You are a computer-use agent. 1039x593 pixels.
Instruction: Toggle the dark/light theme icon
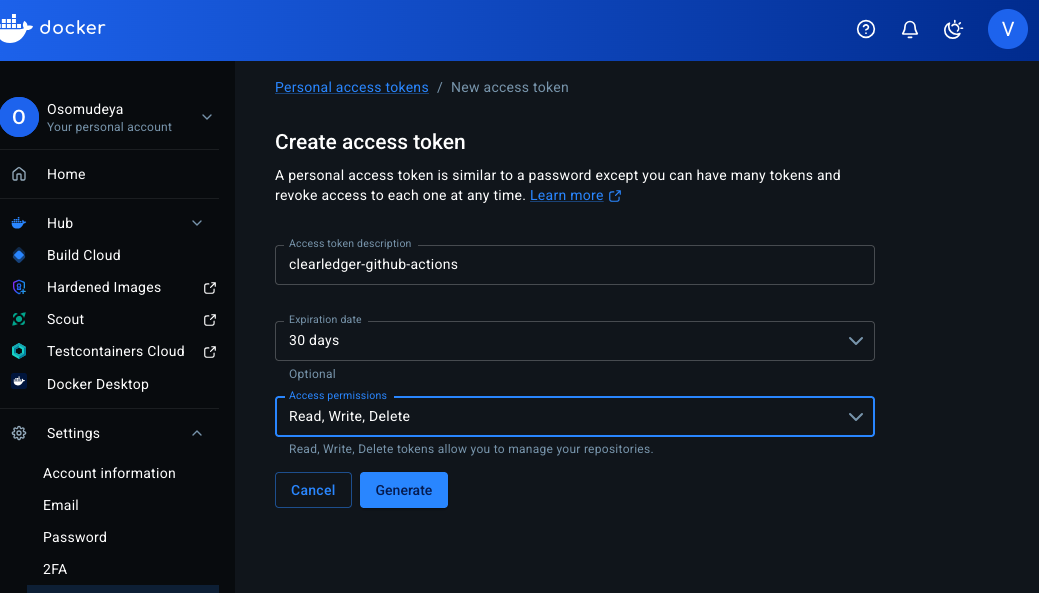953,29
